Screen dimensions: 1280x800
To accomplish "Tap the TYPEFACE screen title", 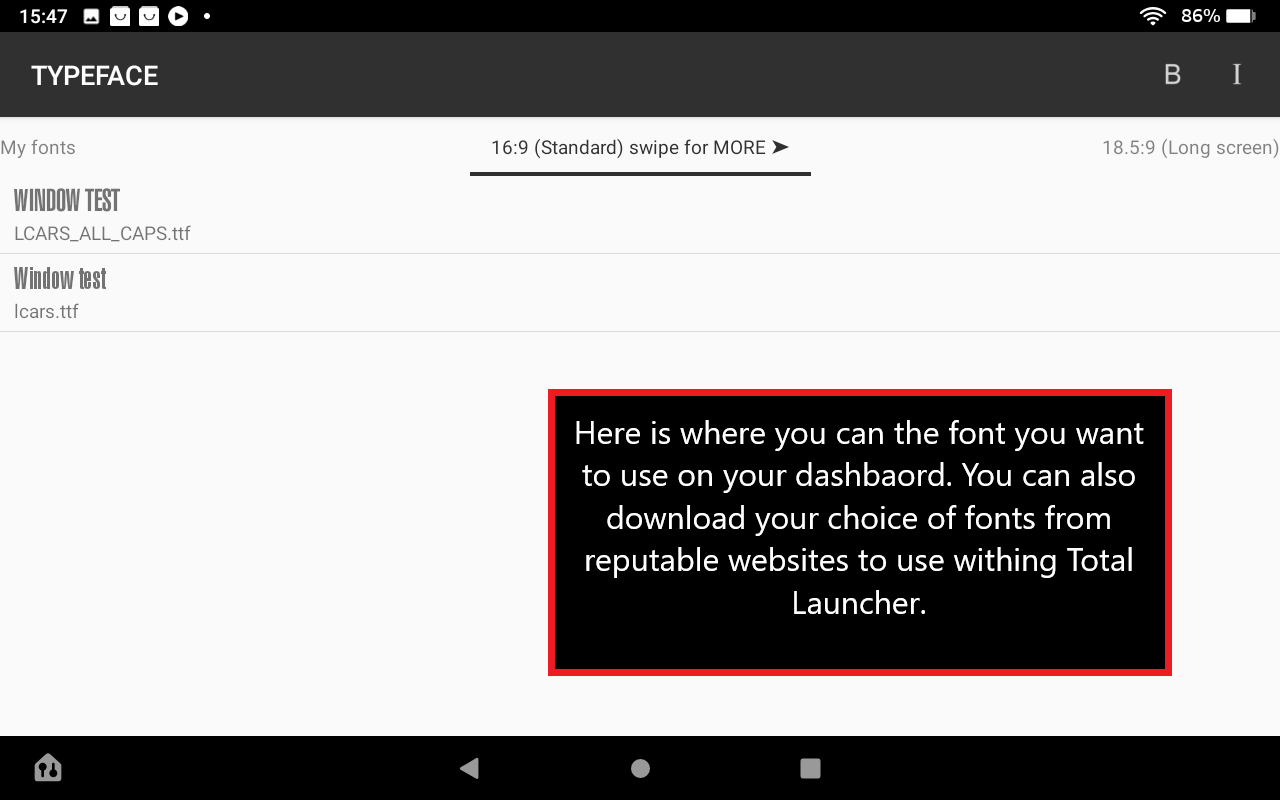I will click(95, 76).
